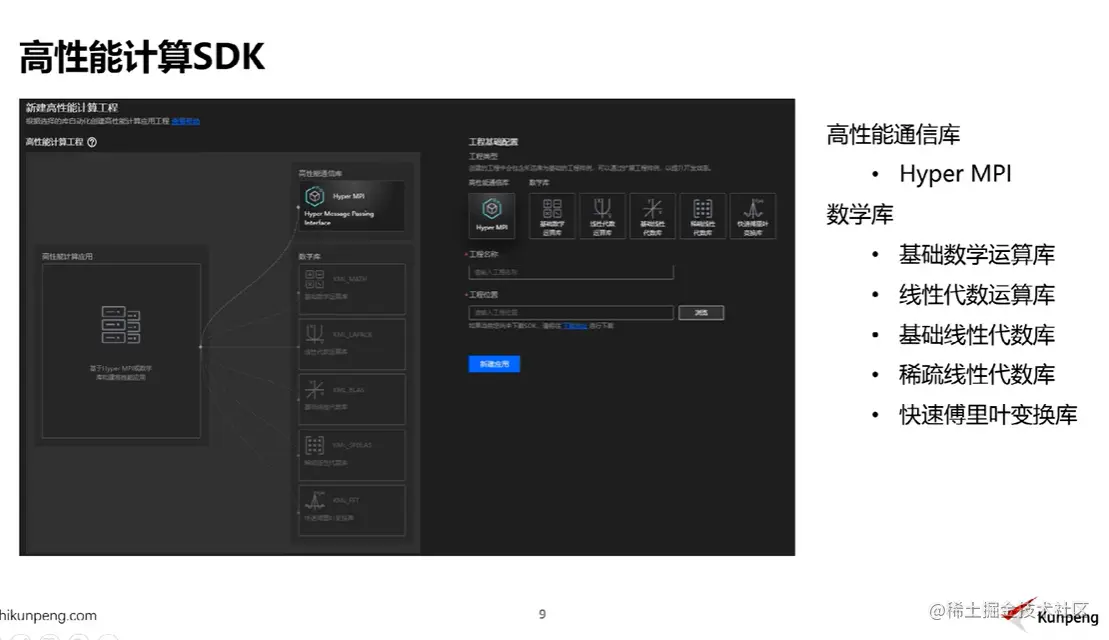Click the blue 新建应用 button

(x=494, y=363)
